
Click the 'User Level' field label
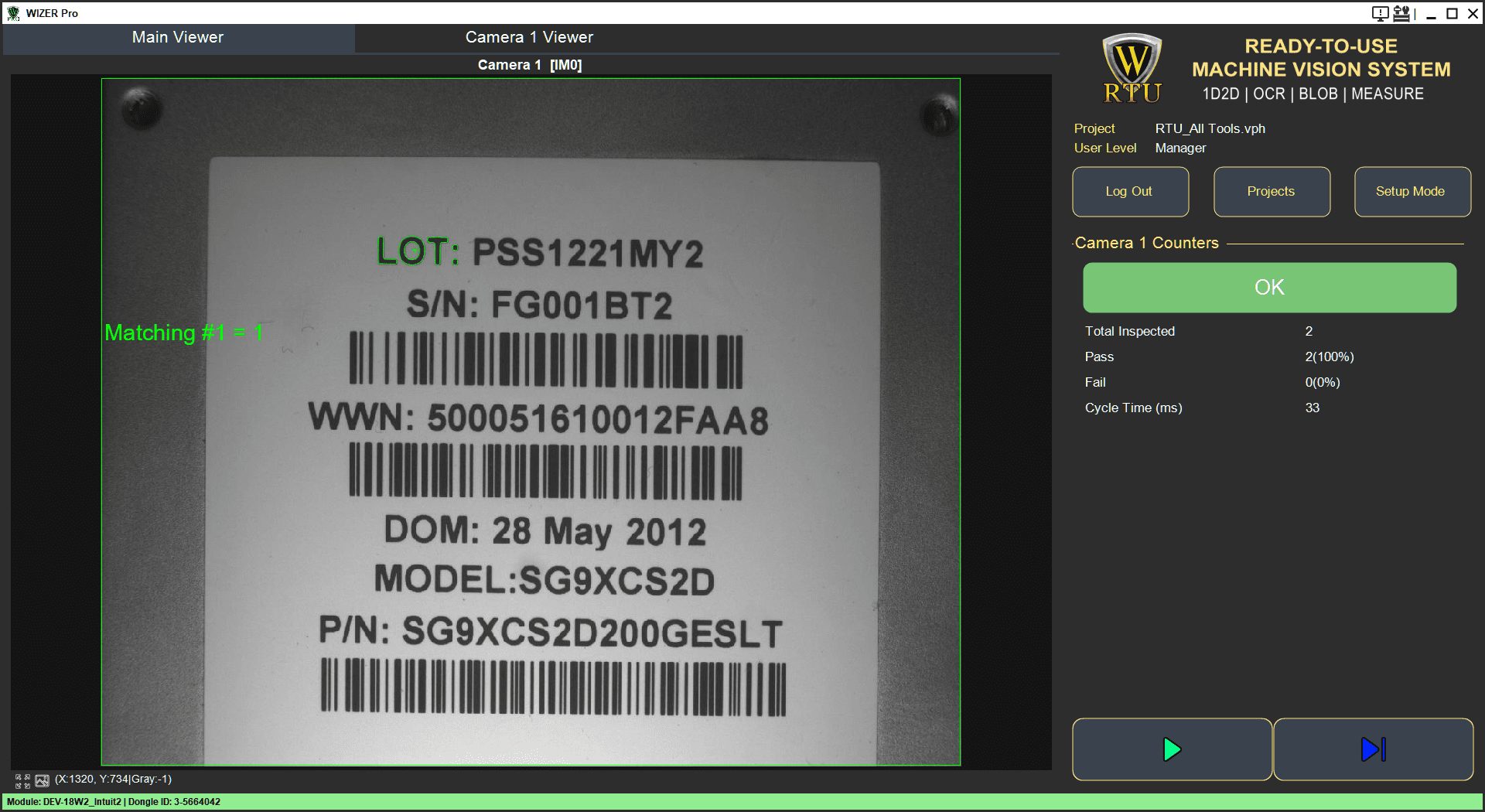click(1105, 148)
